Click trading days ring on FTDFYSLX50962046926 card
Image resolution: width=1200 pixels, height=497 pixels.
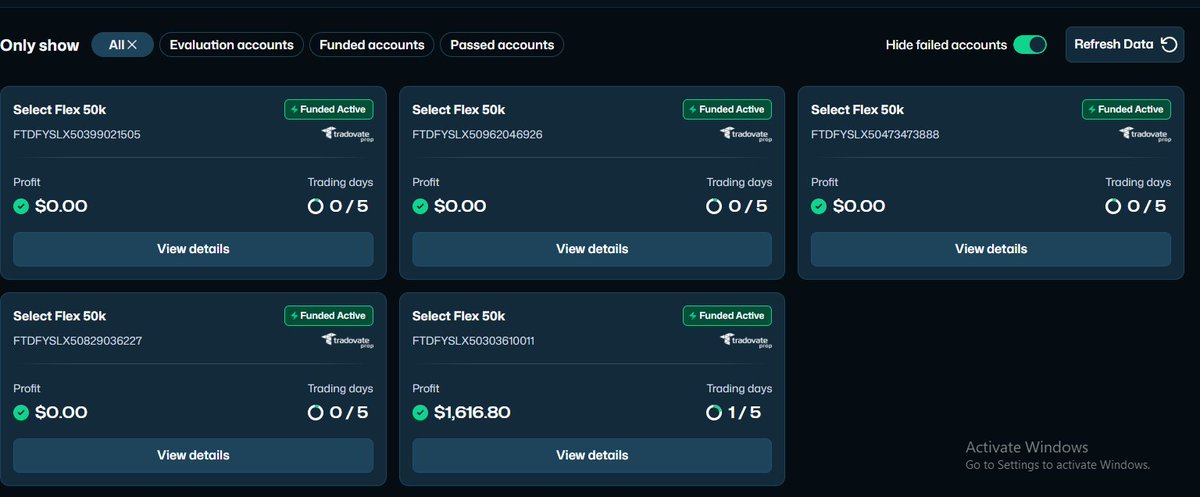click(x=714, y=206)
